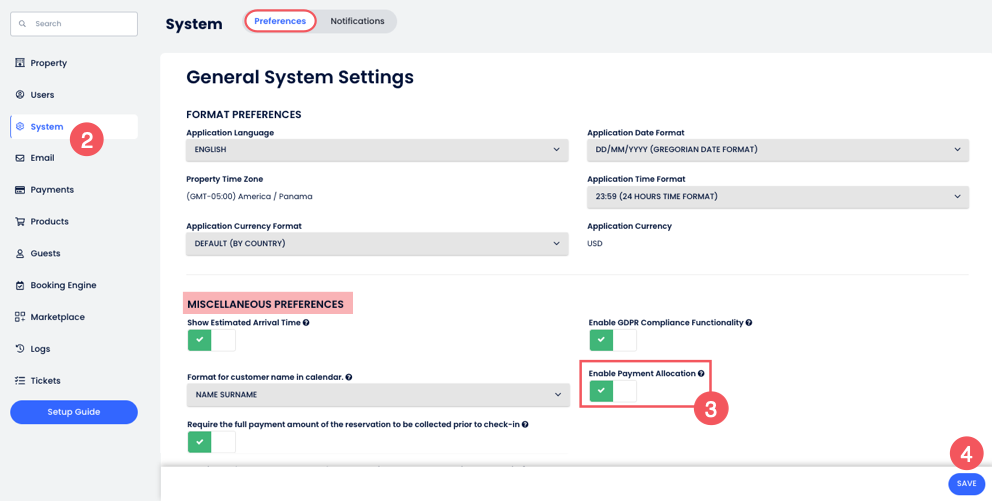The height and width of the screenshot is (501, 992).
Task: Click the Email envelope icon
Action: 20,158
